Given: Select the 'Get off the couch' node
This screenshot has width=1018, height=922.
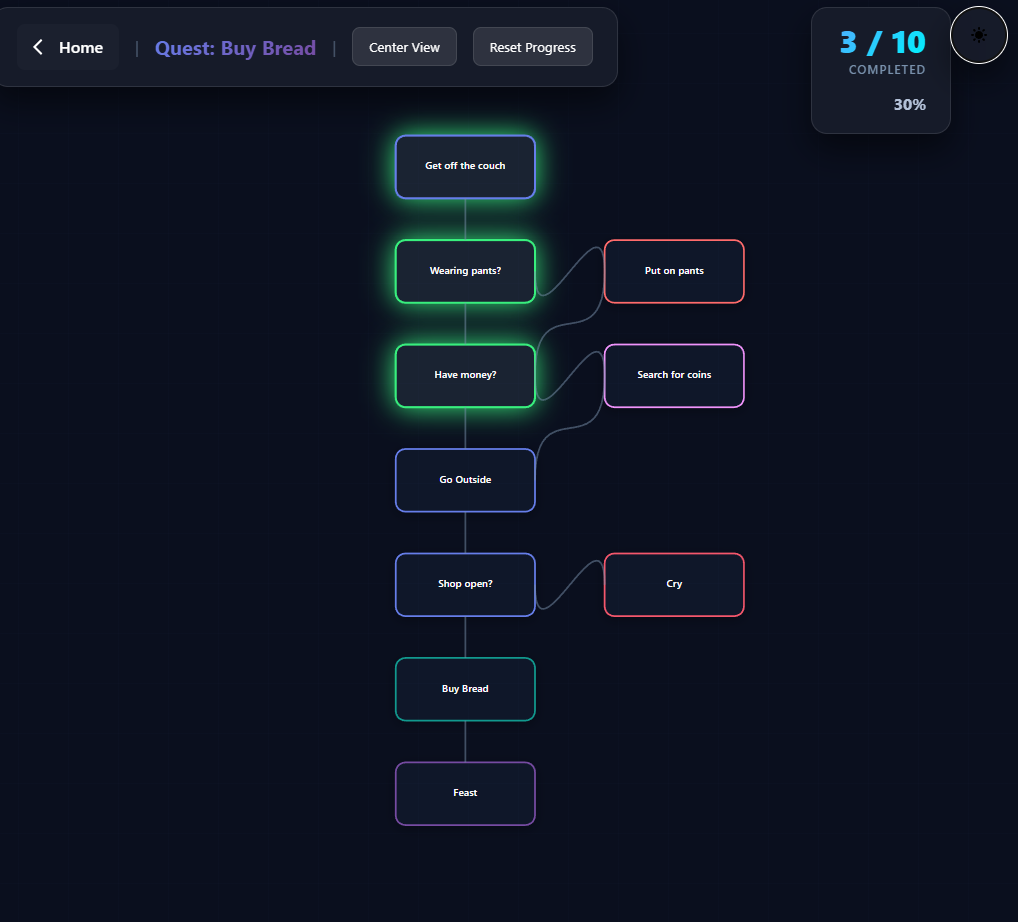Looking at the screenshot, I should [465, 166].
